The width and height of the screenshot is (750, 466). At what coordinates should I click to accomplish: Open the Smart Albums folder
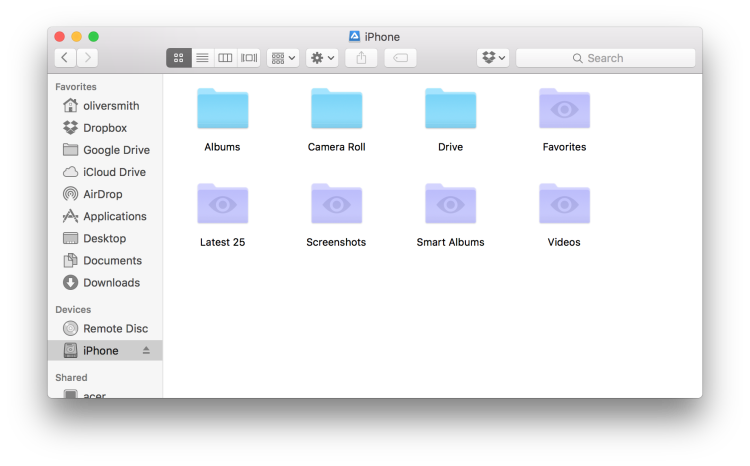coord(450,204)
